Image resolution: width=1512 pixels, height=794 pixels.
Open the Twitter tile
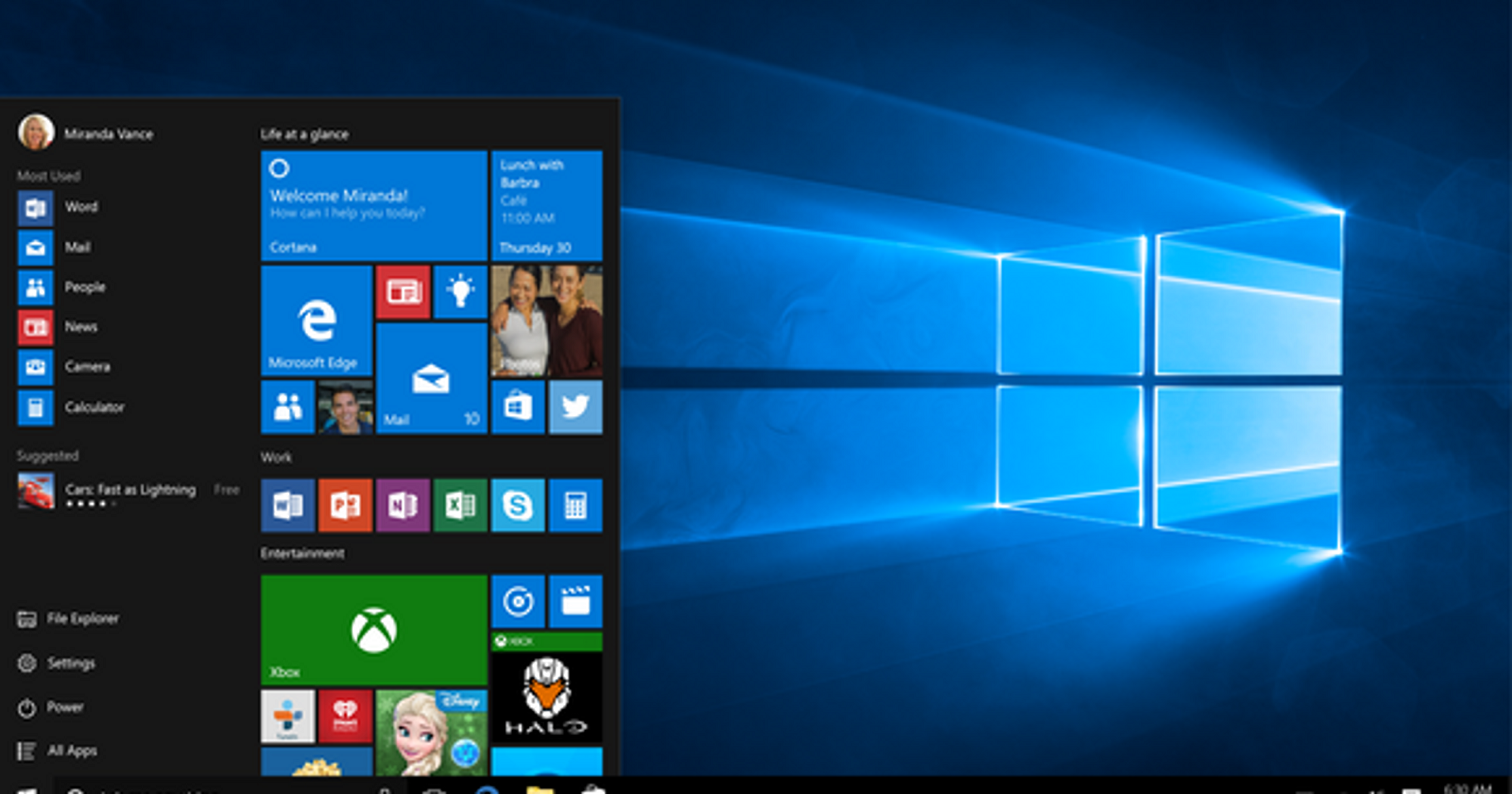coord(575,407)
